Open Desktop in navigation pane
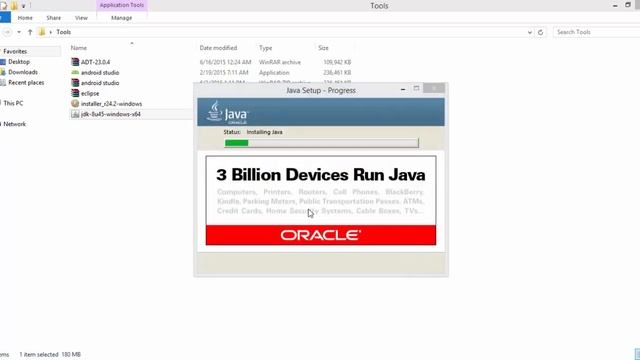640x360 pixels. click(19, 62)
